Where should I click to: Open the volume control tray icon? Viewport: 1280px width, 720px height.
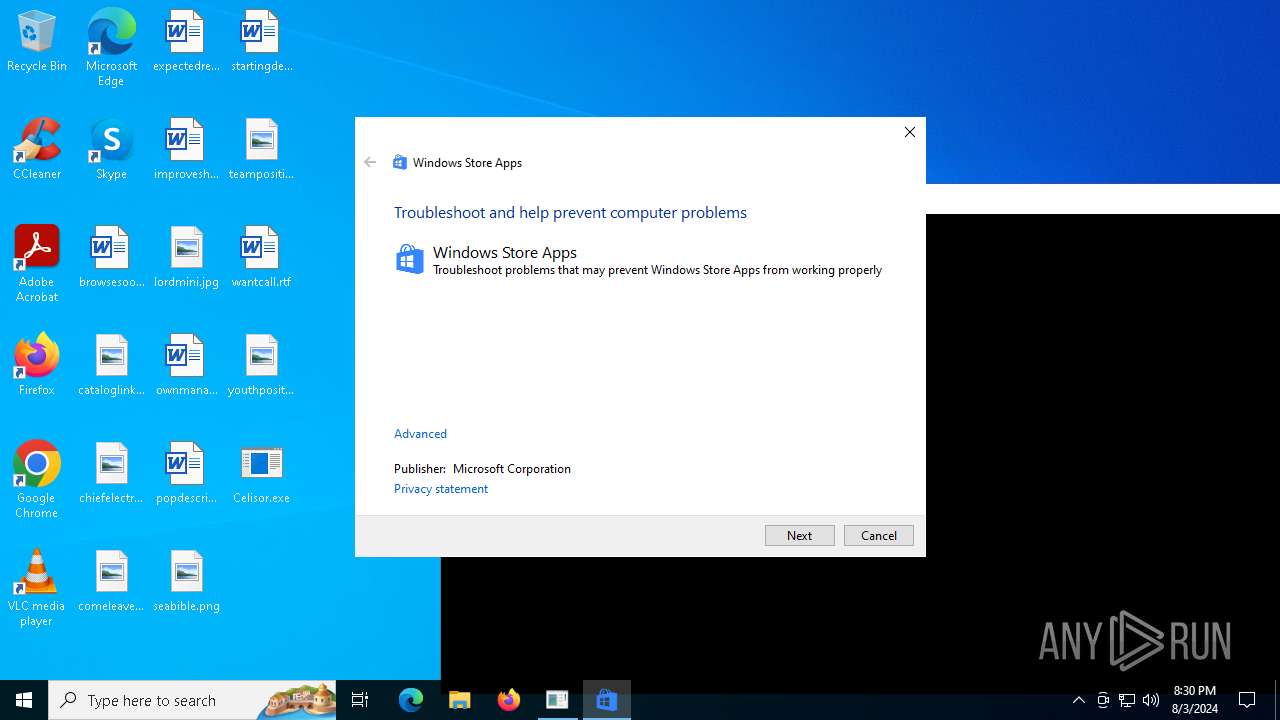[1151, 700]
